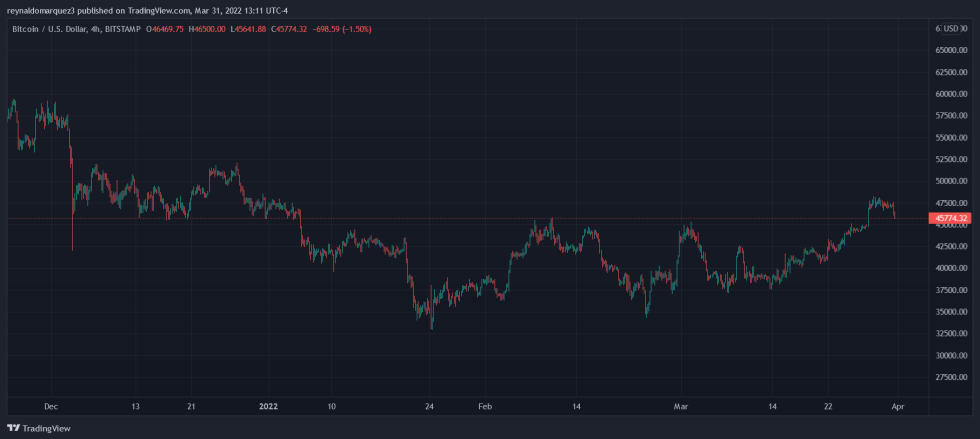Click the TradingView logo at bottom left
The width and height of the screenshot is (980, 439).
pyautogui.click(x=39, y=428)
